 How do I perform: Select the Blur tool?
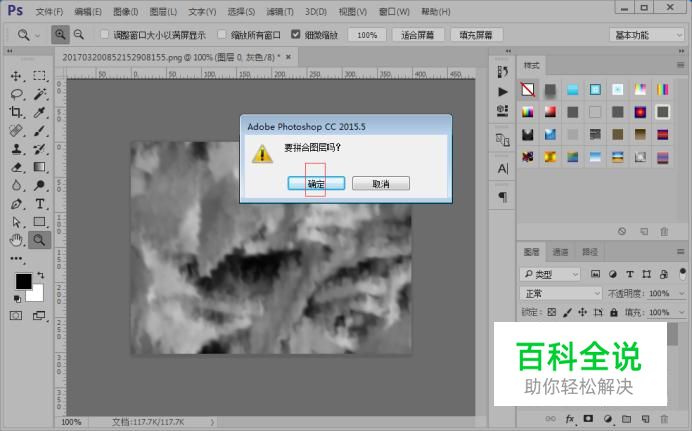(x=16, y=185)
